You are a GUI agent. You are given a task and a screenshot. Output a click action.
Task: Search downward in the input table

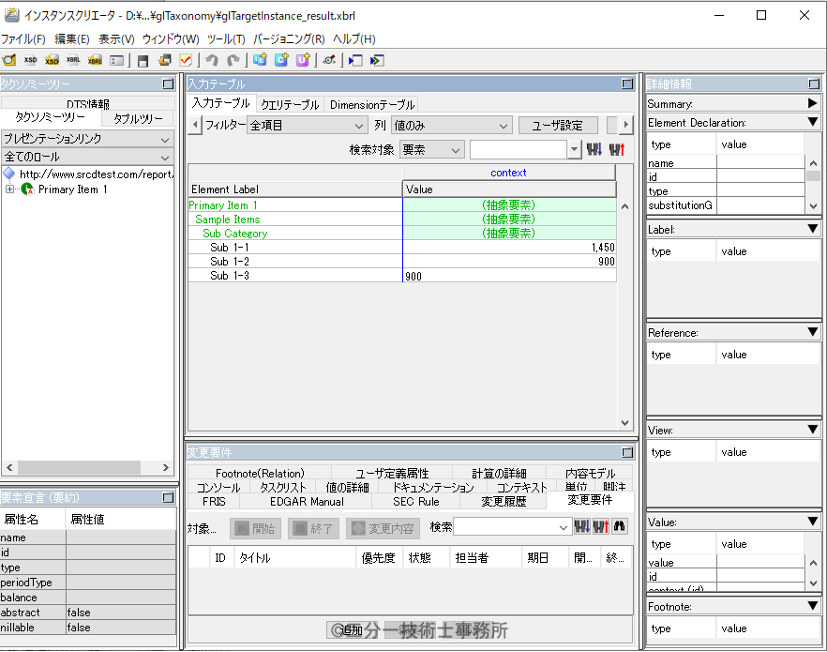point(594,150)
